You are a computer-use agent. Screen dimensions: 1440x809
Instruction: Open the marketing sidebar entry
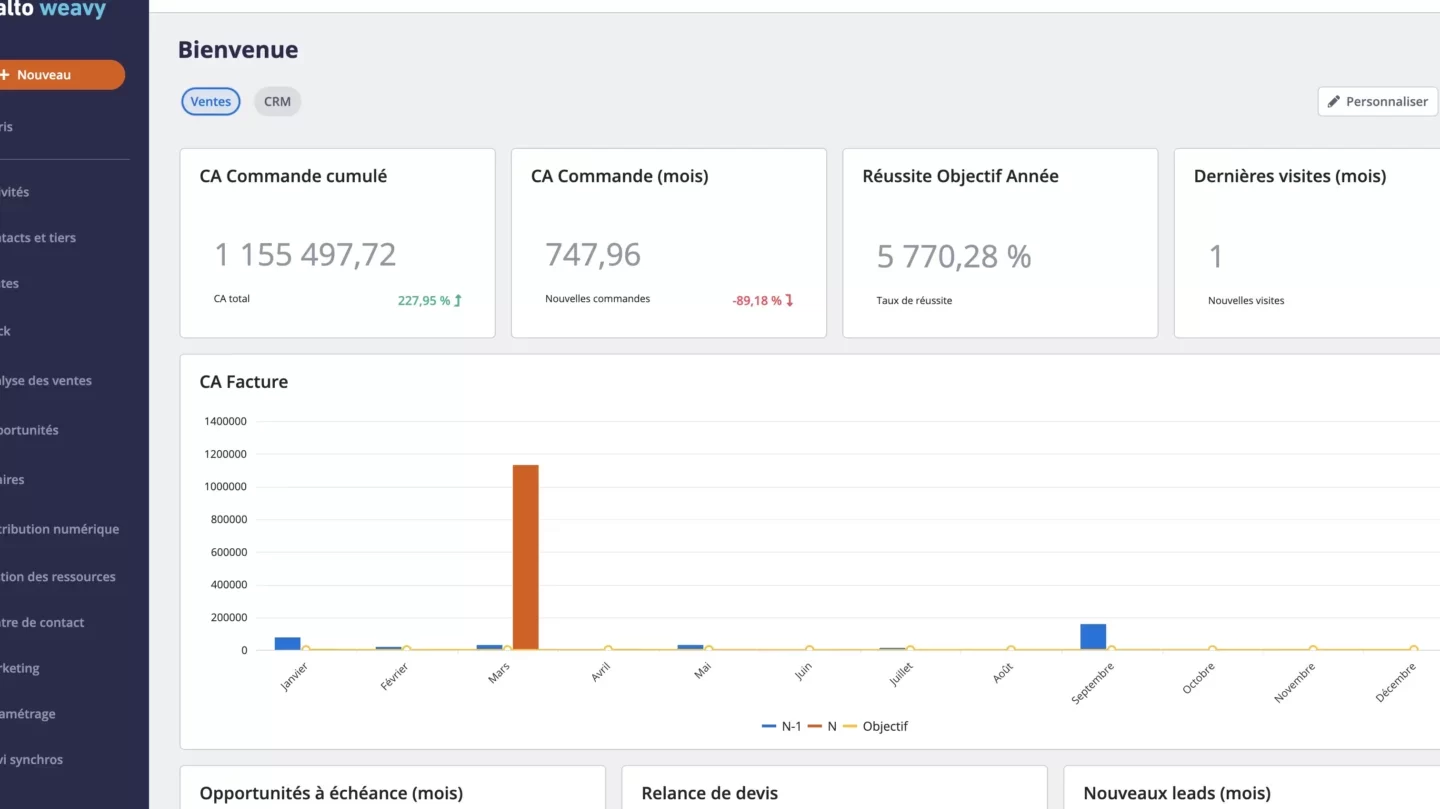[20, 668]
